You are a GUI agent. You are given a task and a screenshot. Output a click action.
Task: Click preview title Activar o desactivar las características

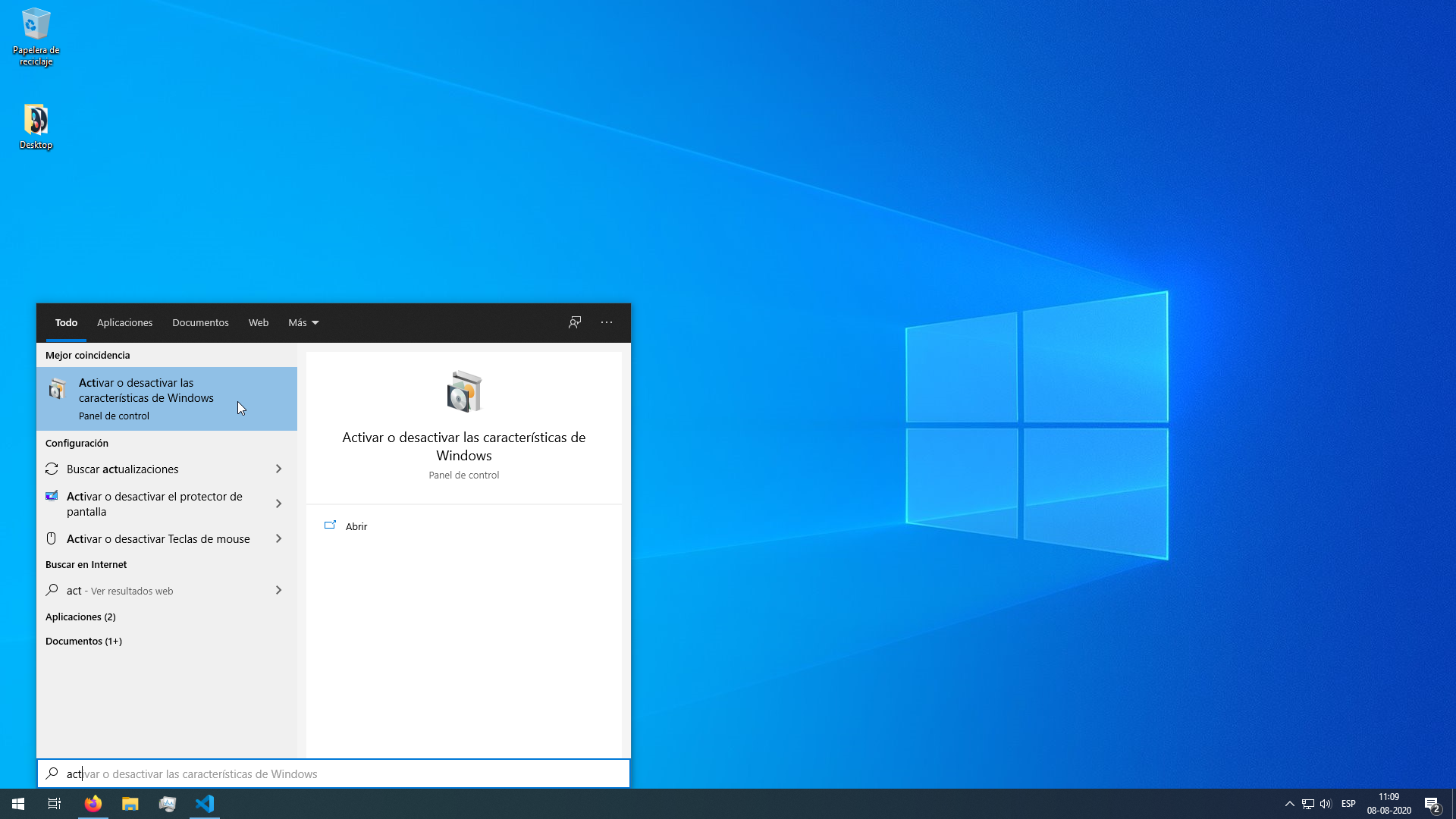(x=464, y=446)
